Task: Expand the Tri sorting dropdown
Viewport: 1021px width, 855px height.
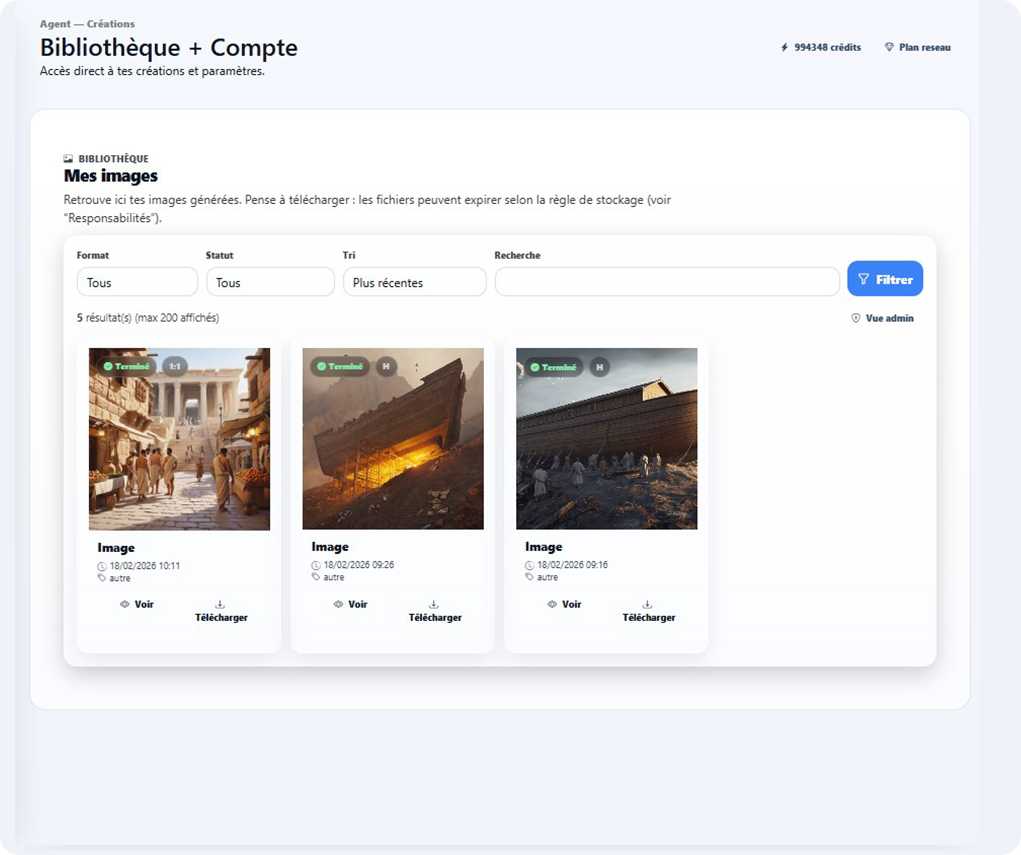Action: 414,282
